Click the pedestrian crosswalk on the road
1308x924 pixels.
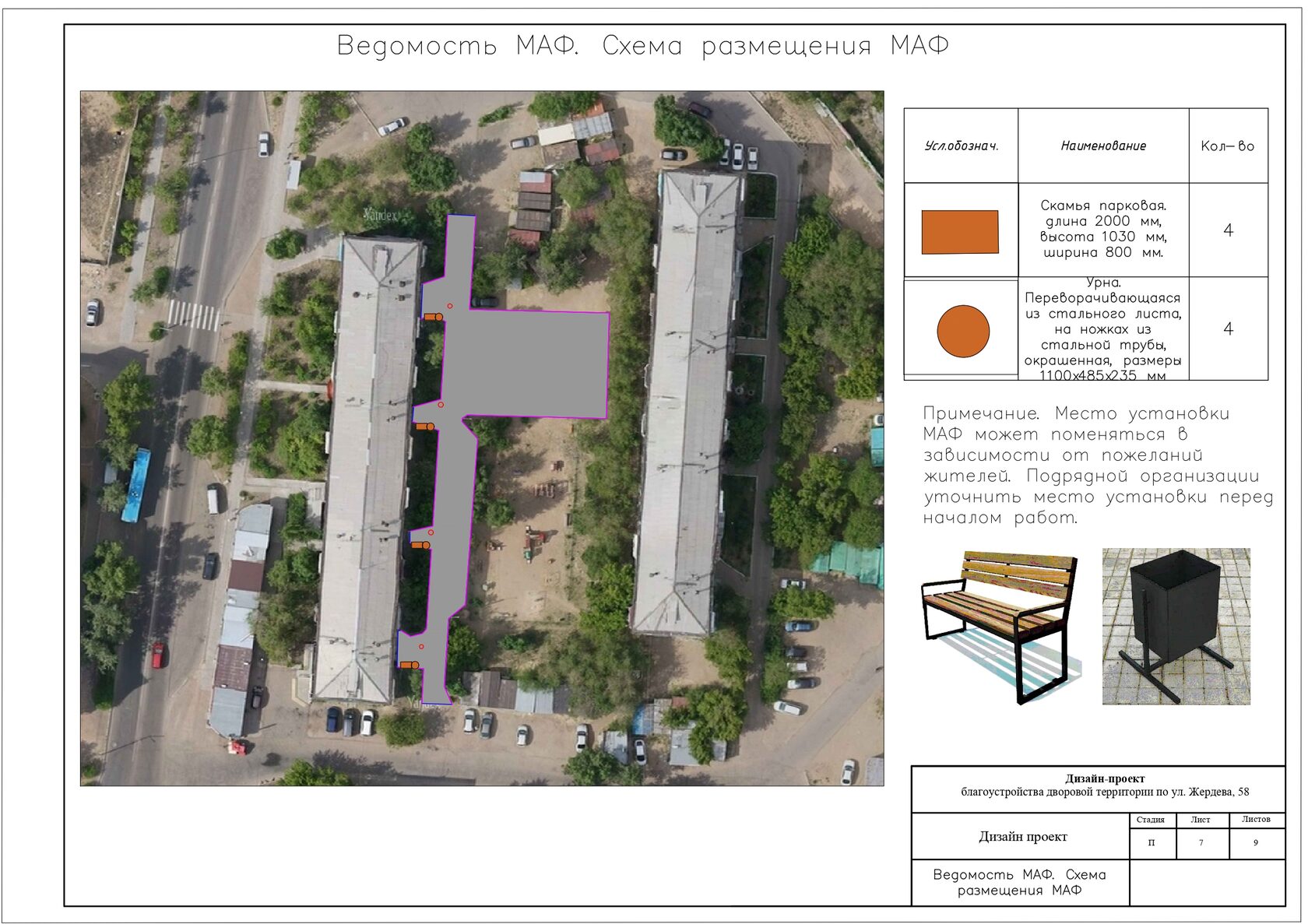point(194,315)
